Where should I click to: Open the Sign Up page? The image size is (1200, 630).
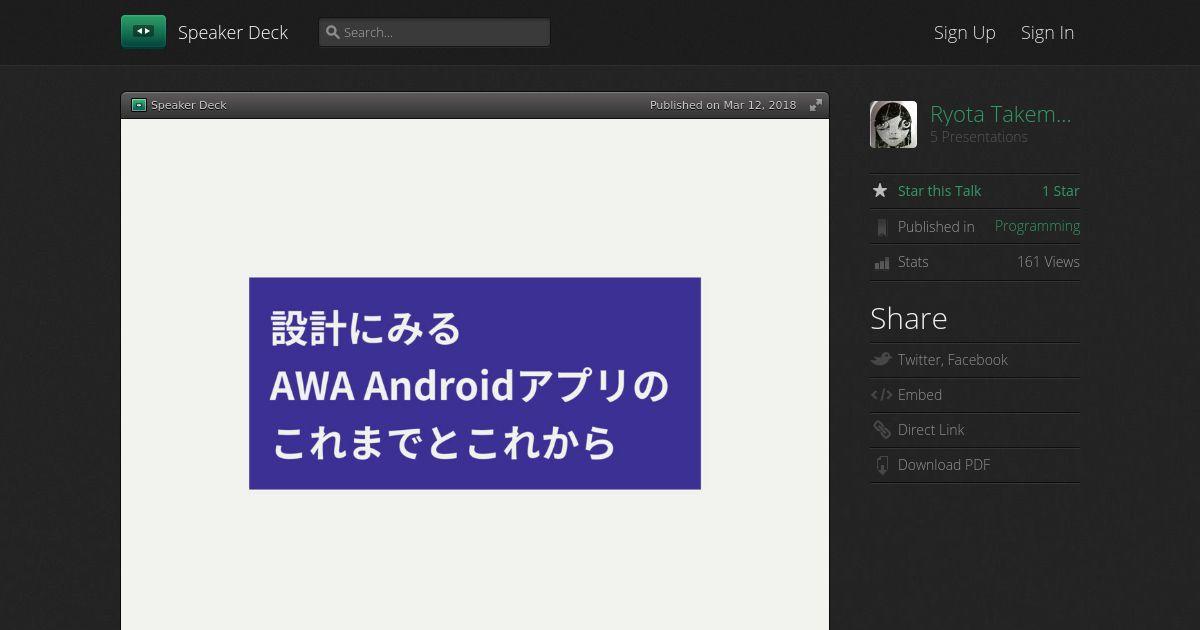point(965,32)
